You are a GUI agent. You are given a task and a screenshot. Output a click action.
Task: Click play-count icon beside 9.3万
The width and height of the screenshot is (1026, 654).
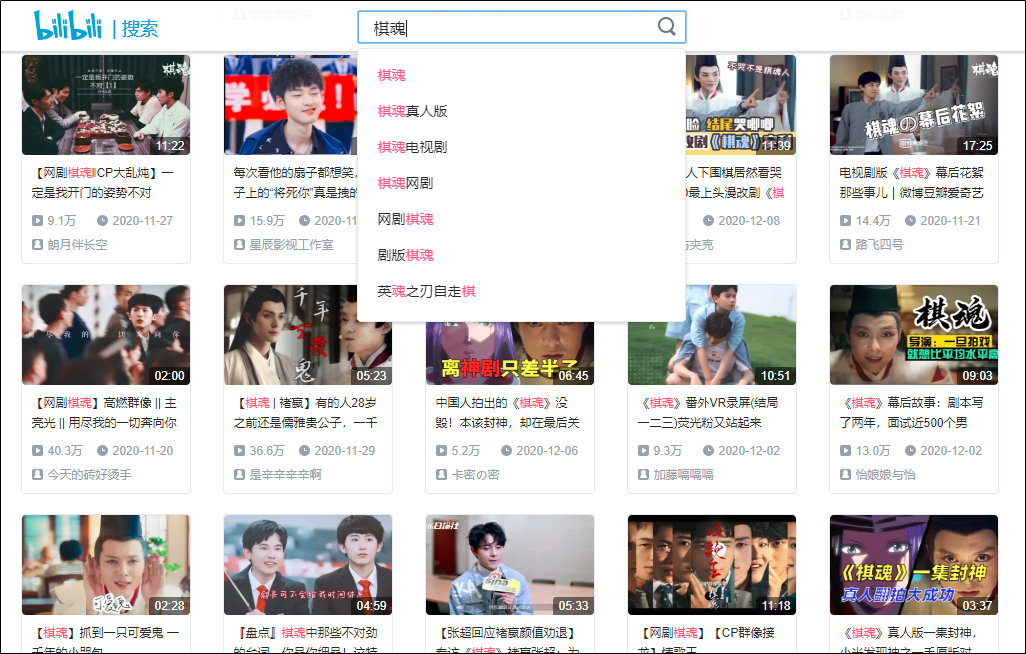643,450
